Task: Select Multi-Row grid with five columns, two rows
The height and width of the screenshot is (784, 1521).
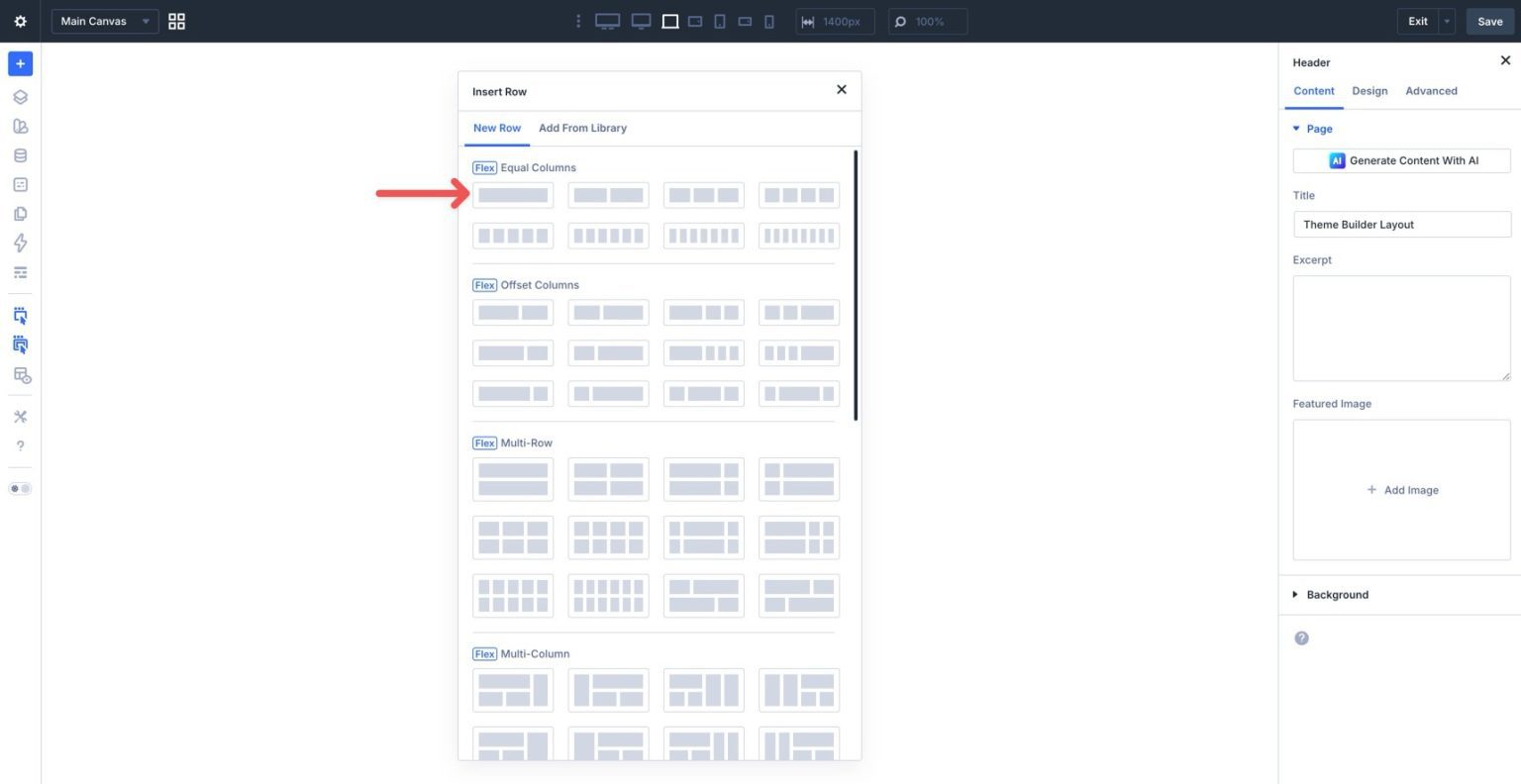Action: pyautogui.click(x=513, y=596)
